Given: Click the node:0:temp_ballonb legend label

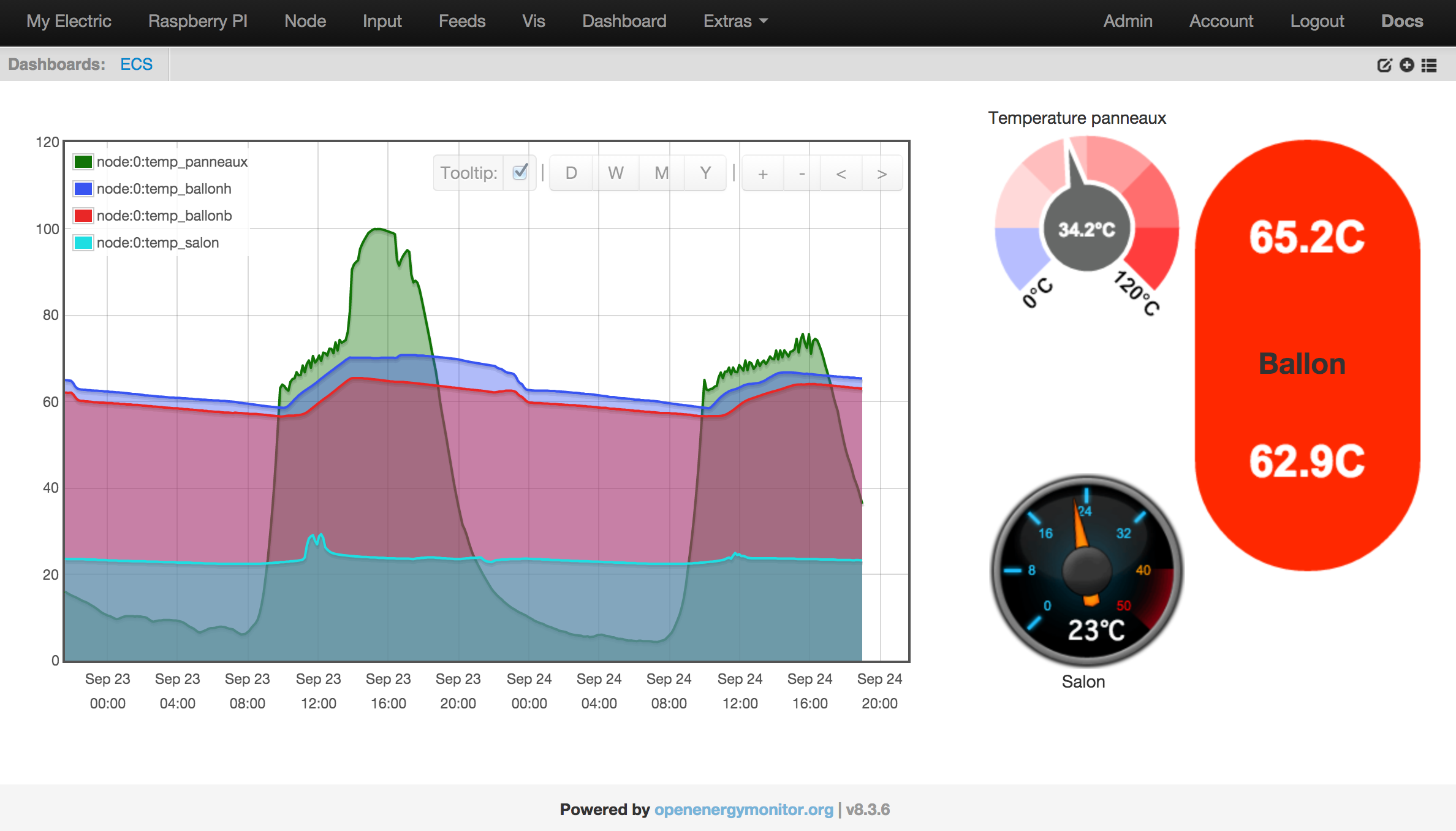Looking at the screenshot, I should point(164,216).
